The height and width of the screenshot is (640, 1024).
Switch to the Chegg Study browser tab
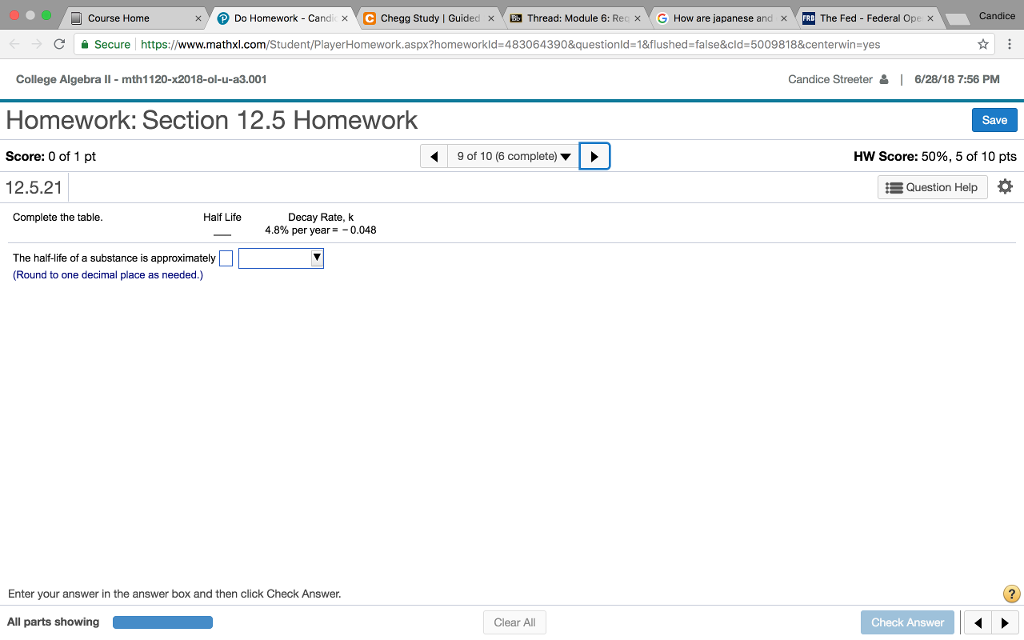(425, 17)
